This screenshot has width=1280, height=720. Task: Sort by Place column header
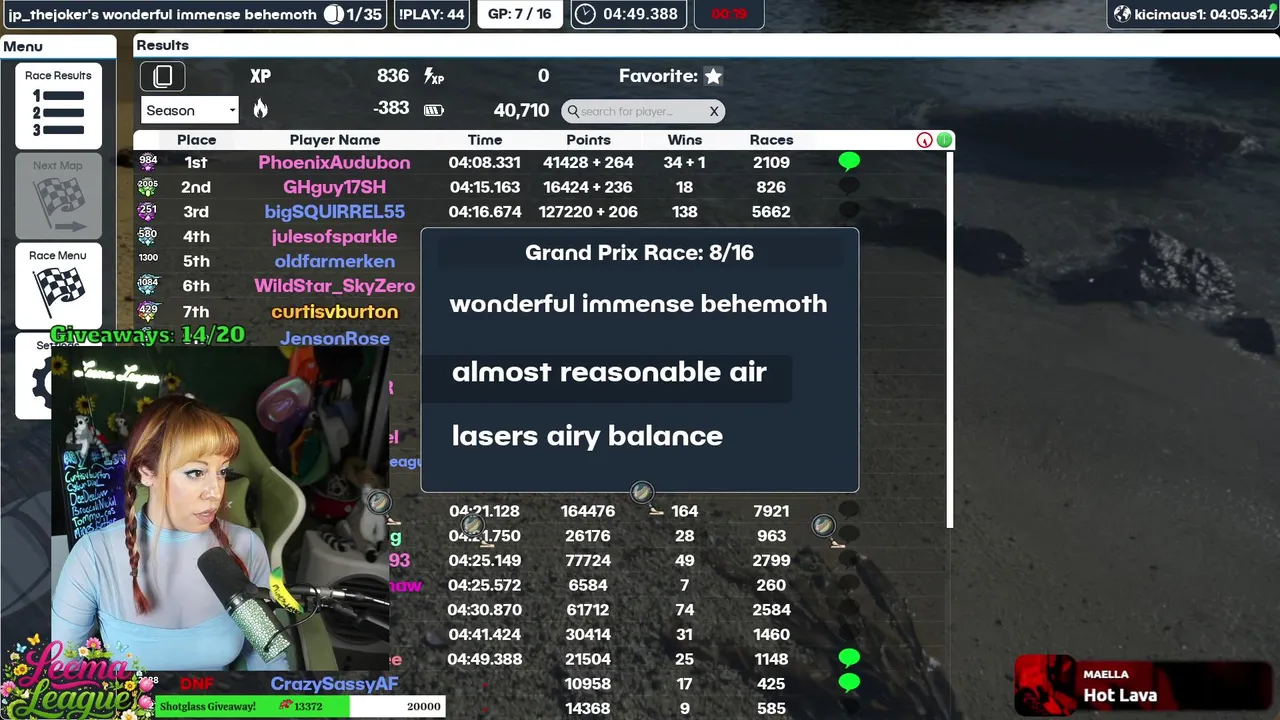click(x=196, y=140)
